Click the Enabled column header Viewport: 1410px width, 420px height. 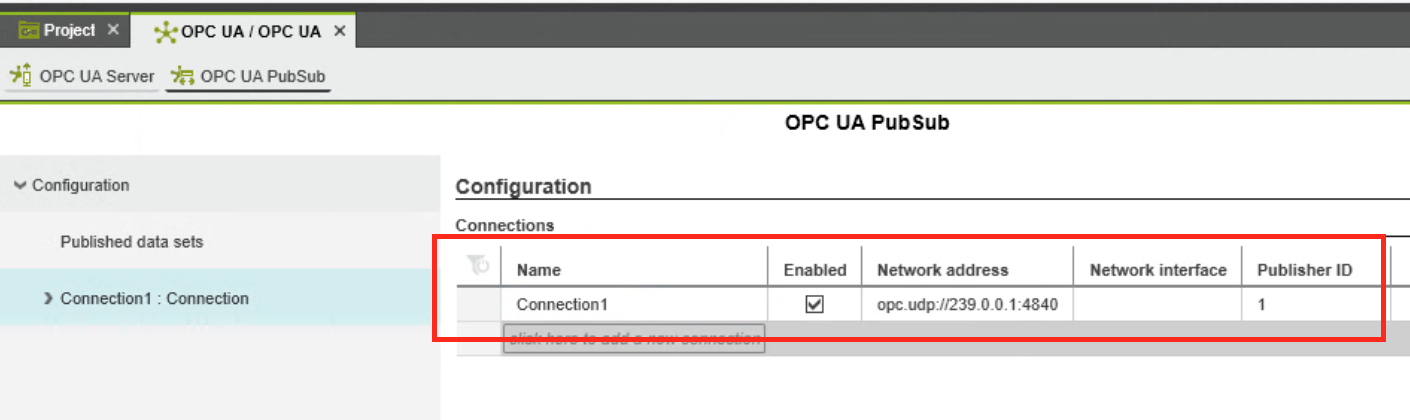(814, 269)
